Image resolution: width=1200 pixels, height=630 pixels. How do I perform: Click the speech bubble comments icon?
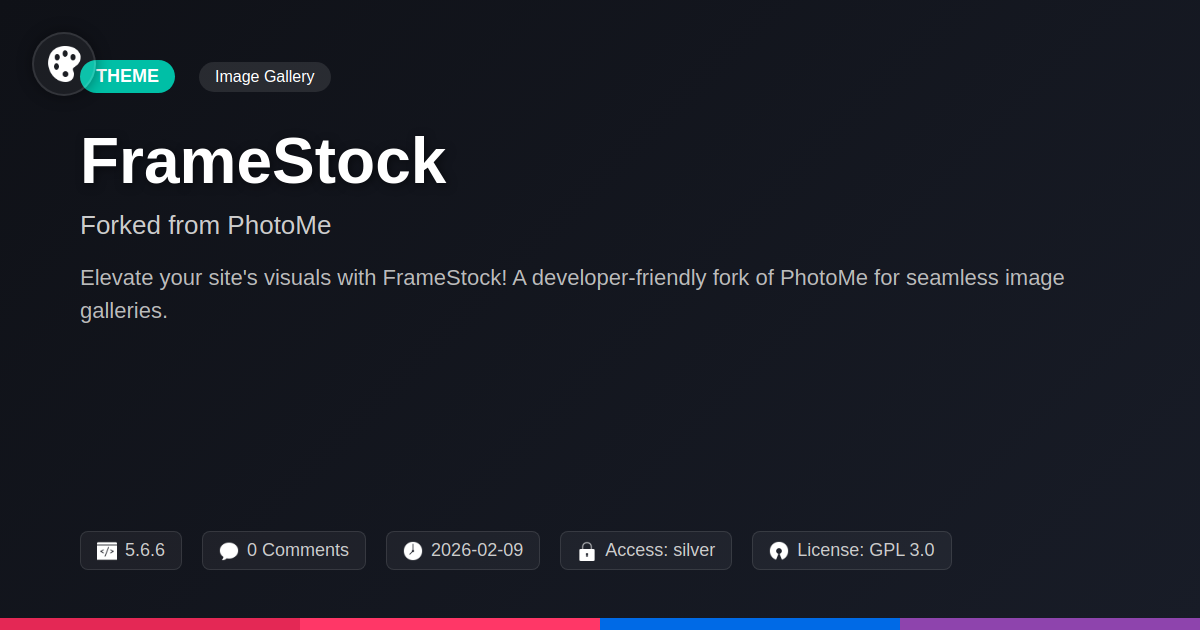(229, 551)
